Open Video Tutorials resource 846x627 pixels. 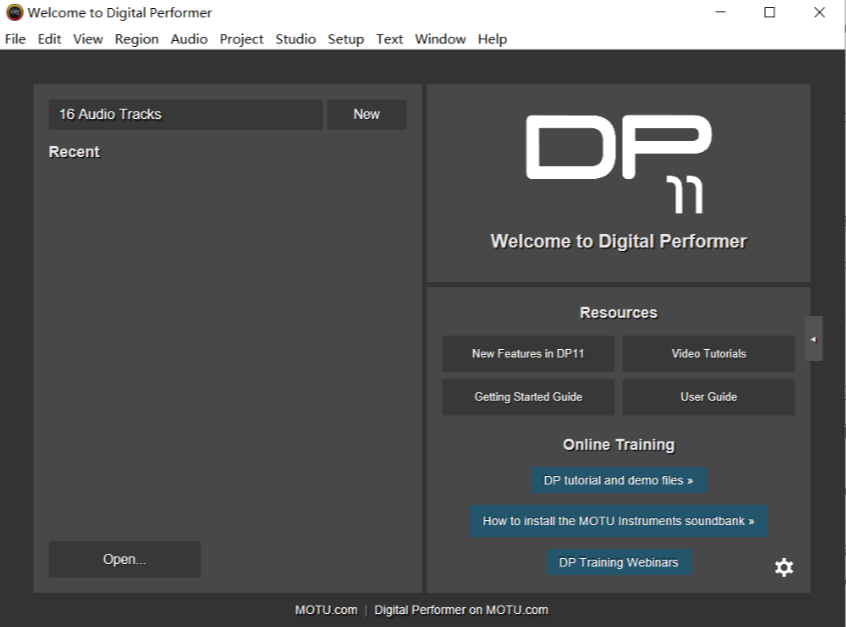708,353
